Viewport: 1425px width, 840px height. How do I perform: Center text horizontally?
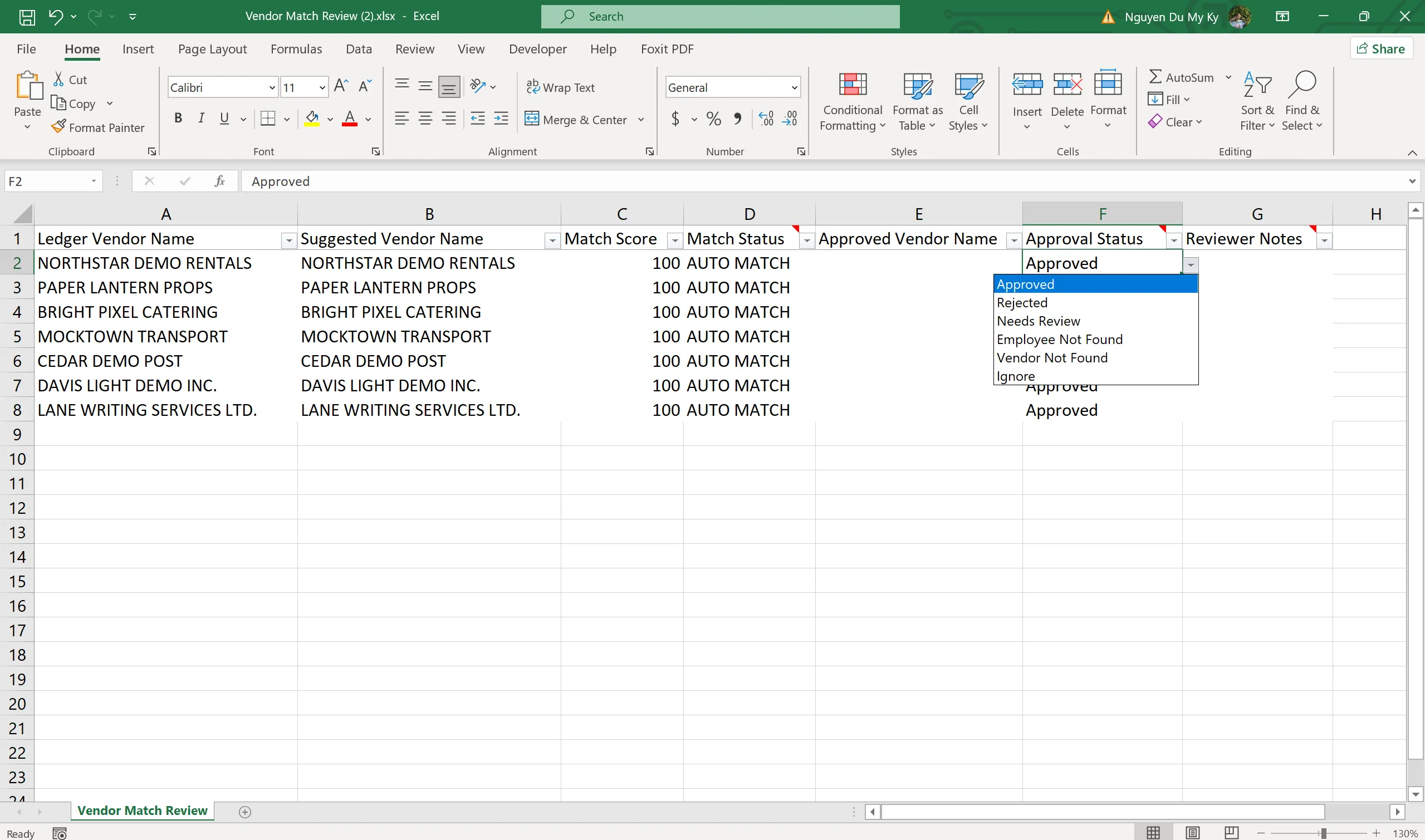coord(425,119)
